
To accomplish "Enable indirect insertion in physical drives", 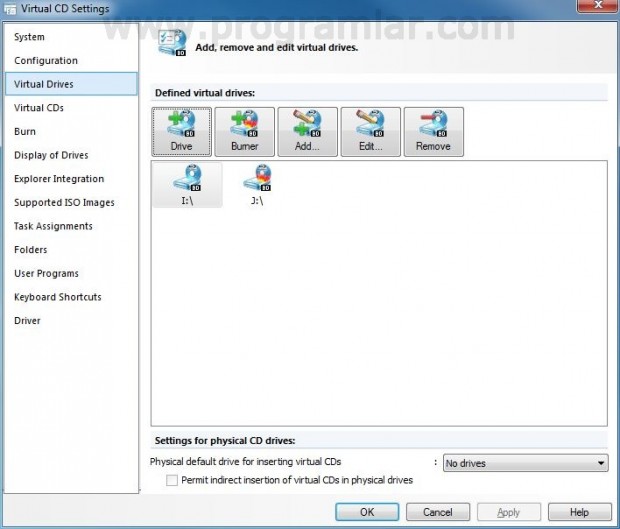I will click(172, 480).
